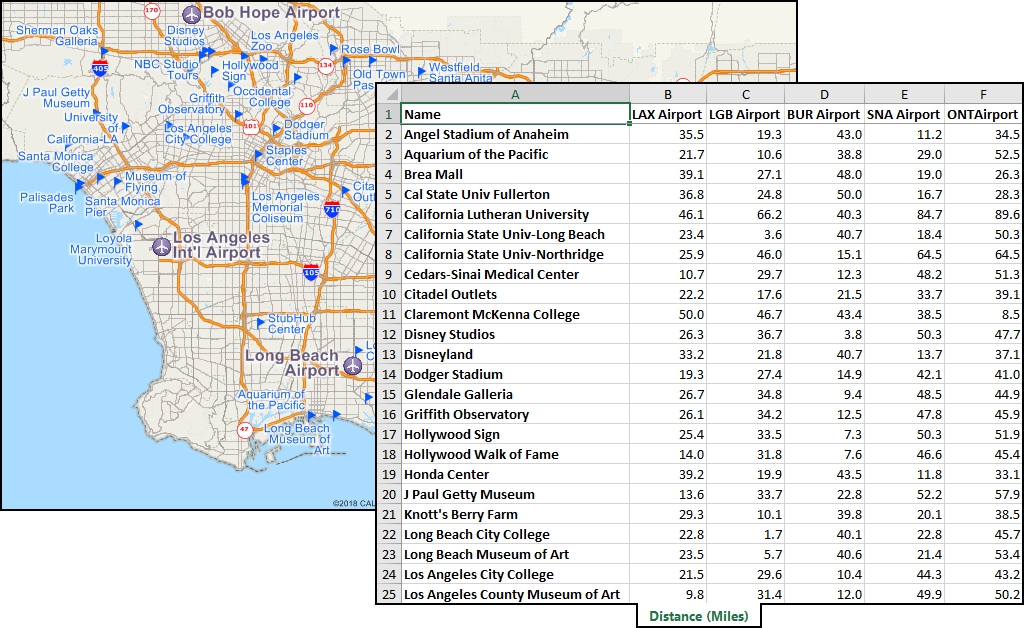The height and width of the screenshot is (628, 1024).
Task: Click the Distance (Miles) label below the table
Action: pyautogui.click(x=698, y=616)
